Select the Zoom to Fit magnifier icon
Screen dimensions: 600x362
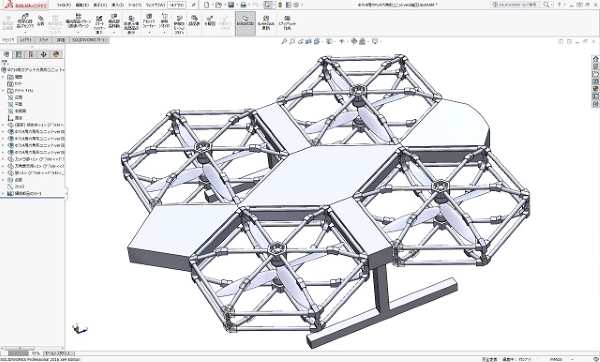pyautogui.click(x=284, y=41)
